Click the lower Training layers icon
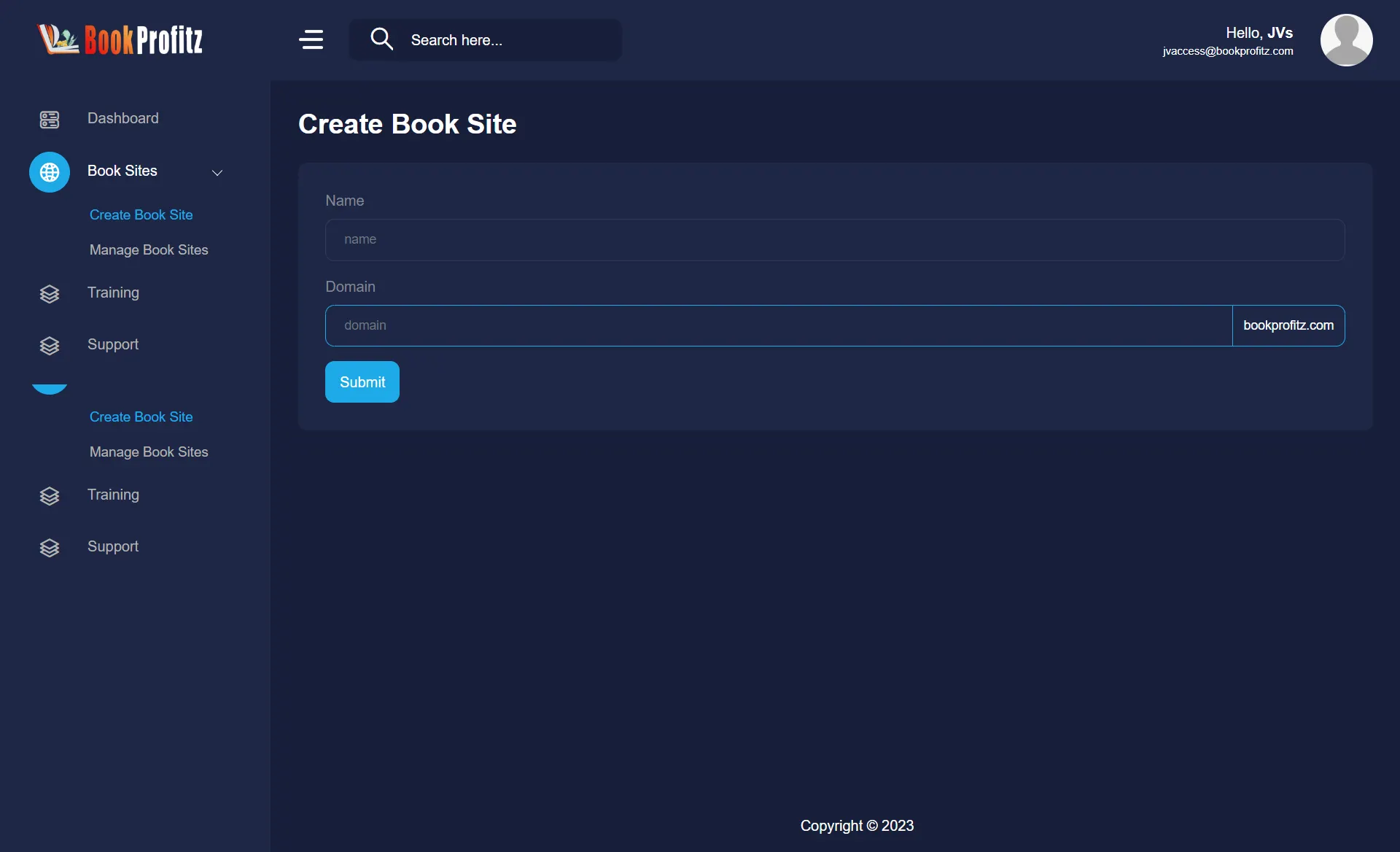Screen dimensions: 1400x852 (x=50, y=495)
